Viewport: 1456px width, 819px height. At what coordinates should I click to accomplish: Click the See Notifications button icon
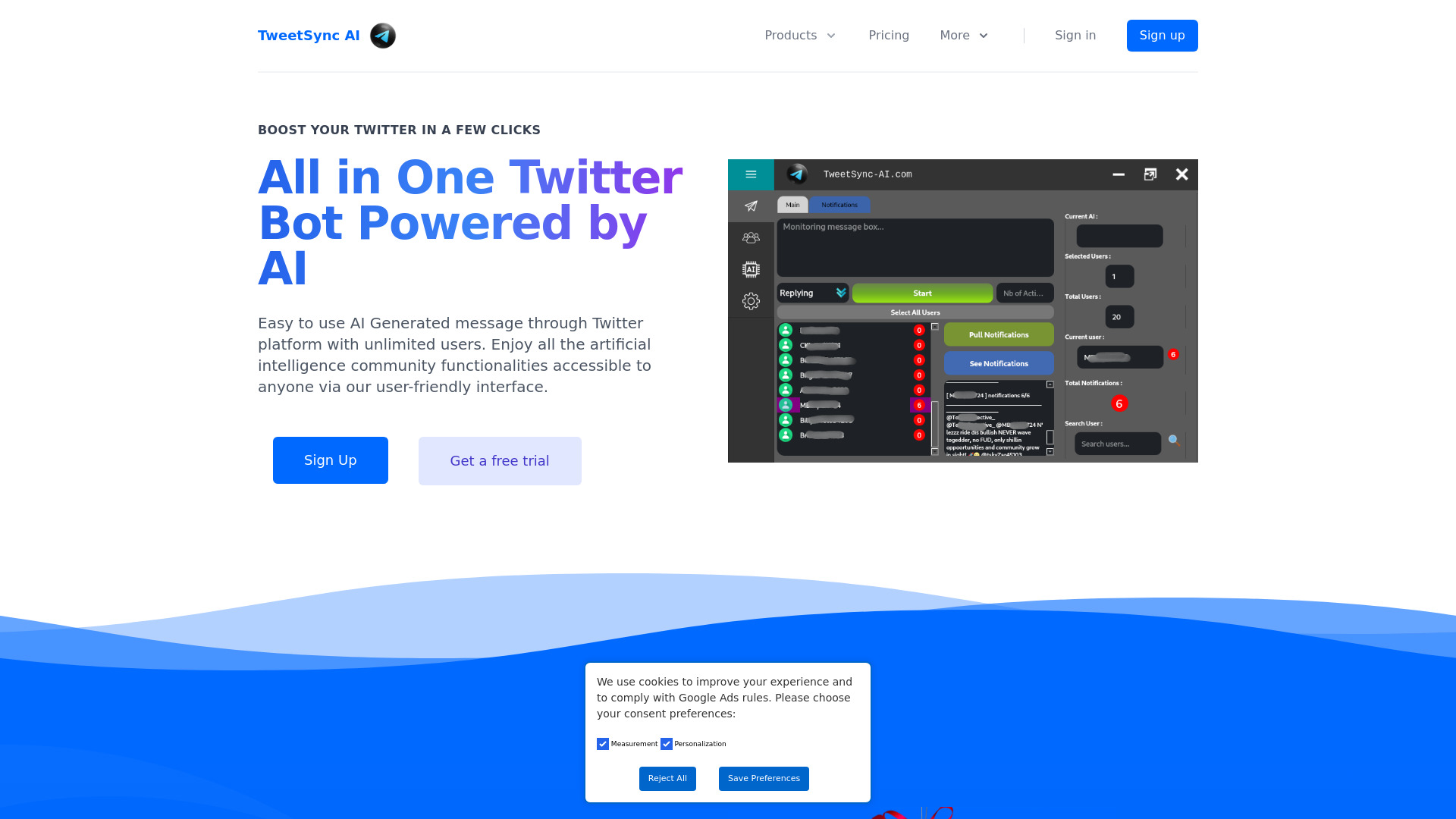[997, 363]
